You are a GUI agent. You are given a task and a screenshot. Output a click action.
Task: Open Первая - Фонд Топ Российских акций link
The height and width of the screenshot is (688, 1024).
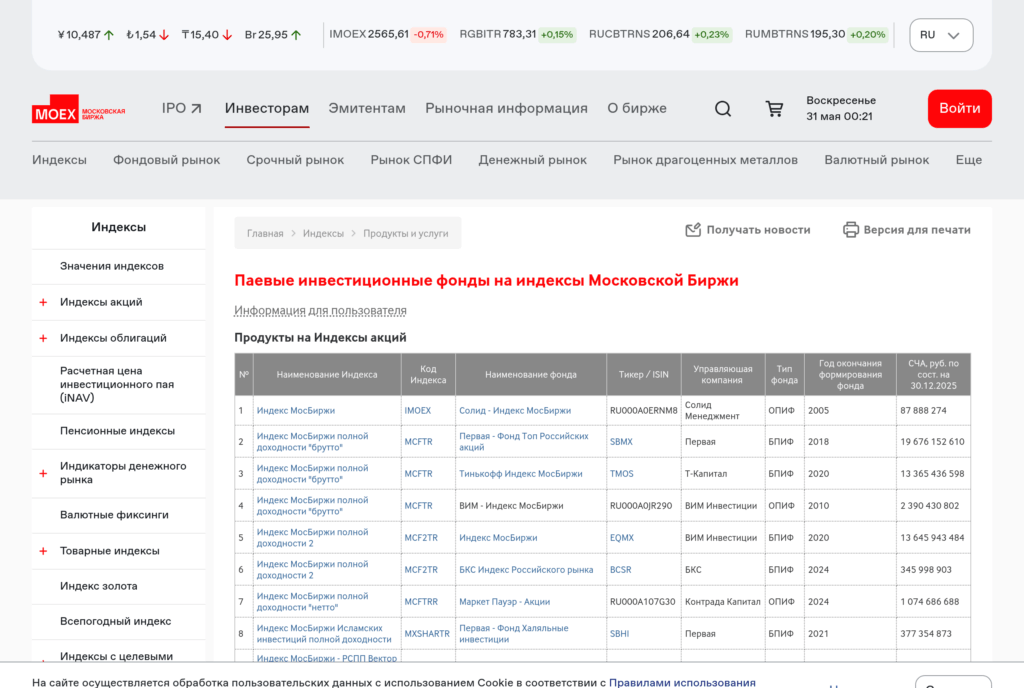pyautogui.click(x=524, y=442)
